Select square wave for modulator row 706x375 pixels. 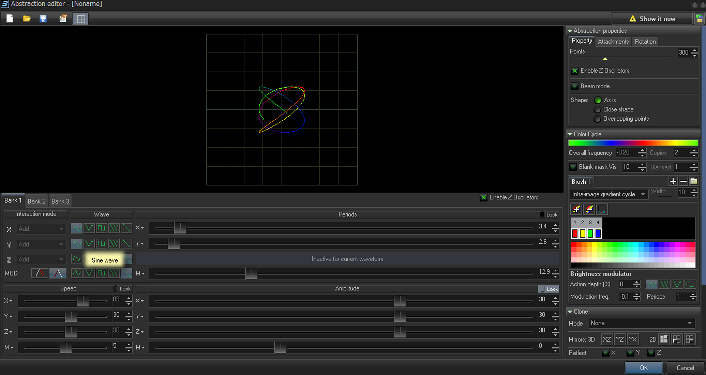pos(102,273)
